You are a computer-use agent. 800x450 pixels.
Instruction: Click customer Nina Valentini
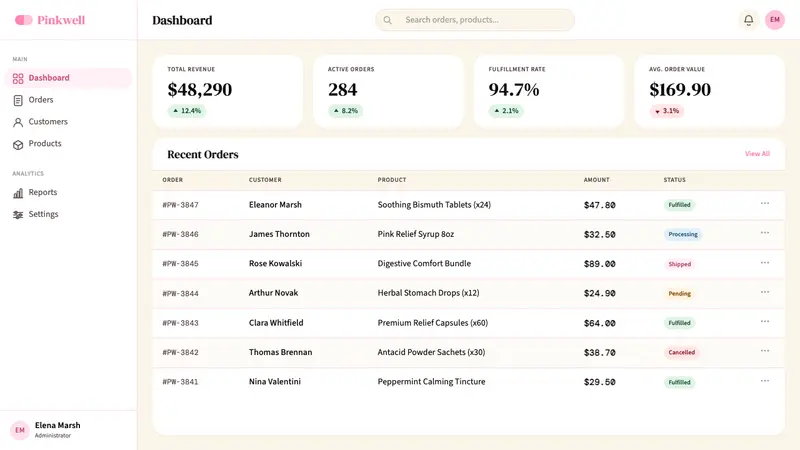274,382
